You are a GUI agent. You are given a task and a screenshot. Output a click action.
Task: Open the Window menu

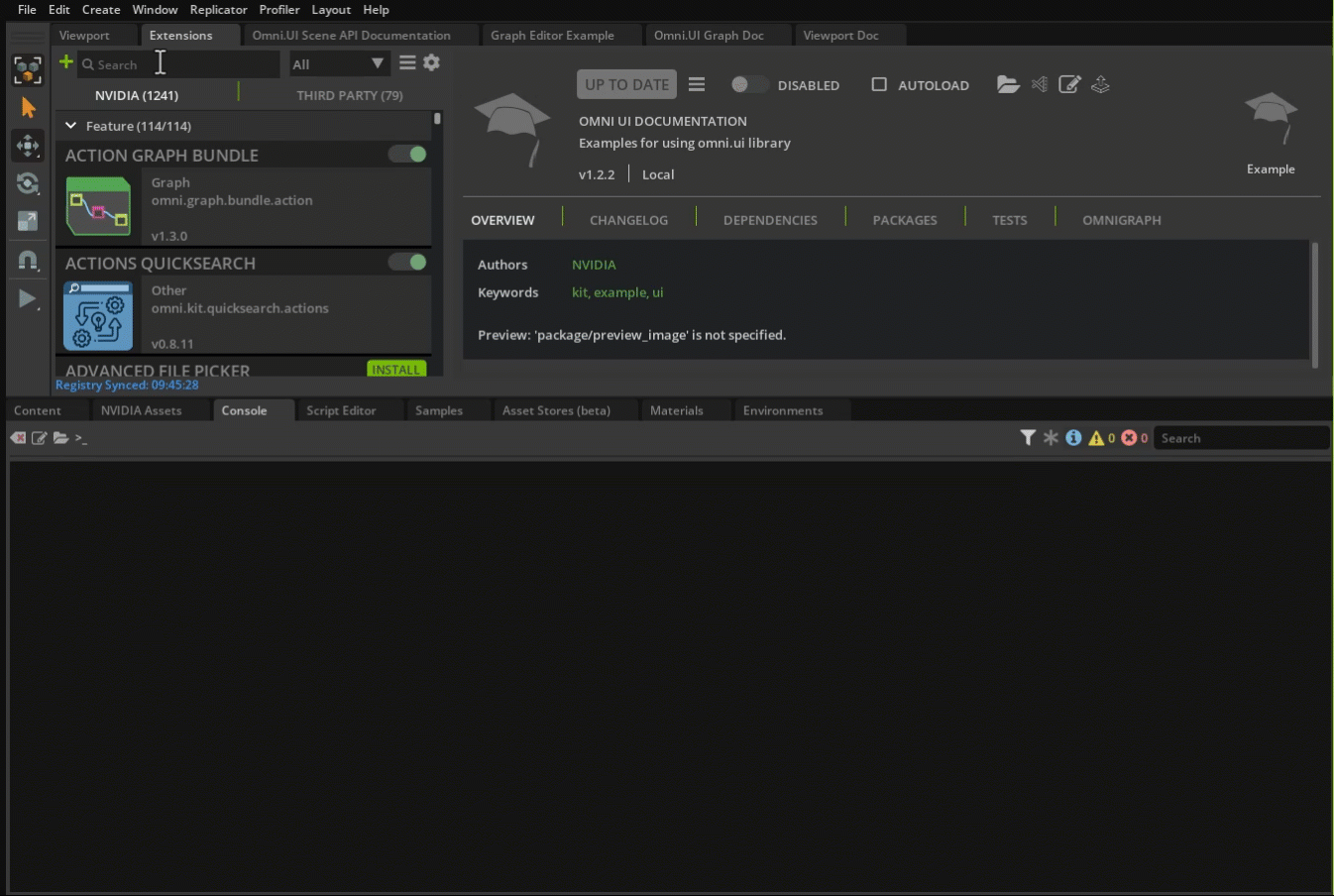tap(155, 9)
